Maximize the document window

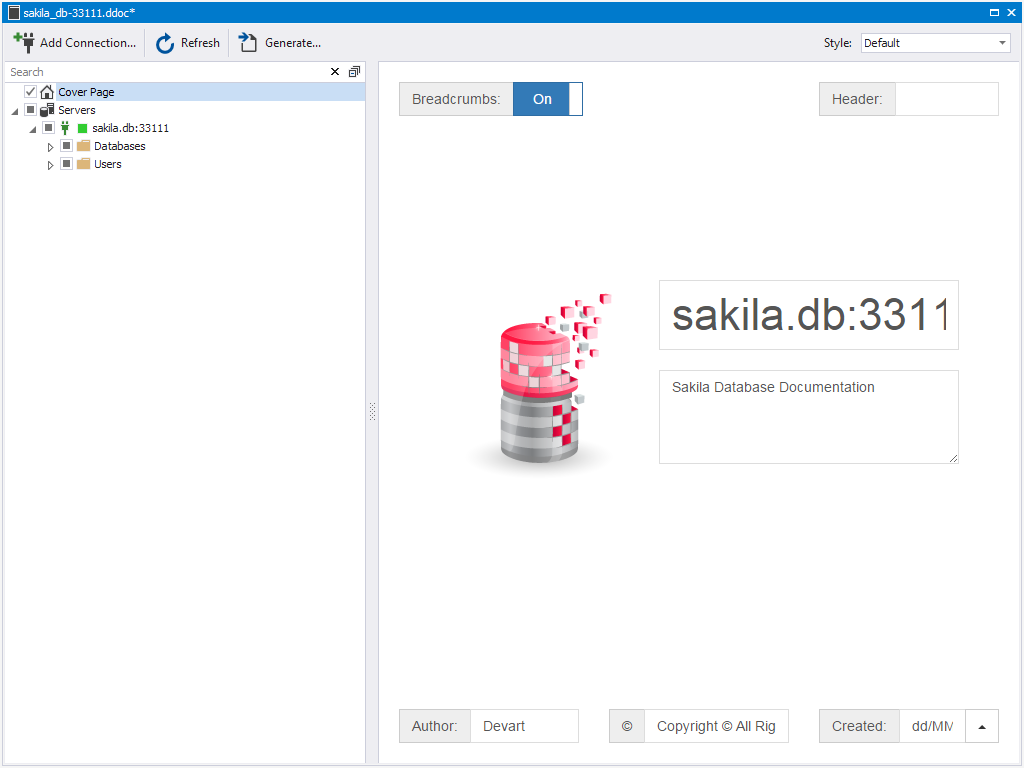click(994, 12)
